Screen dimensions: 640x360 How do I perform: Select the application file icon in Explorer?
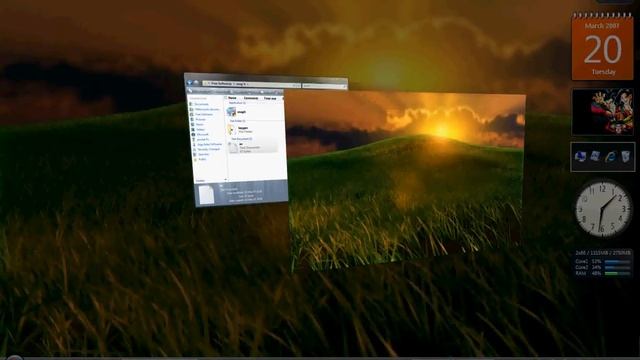click(231, 111)
